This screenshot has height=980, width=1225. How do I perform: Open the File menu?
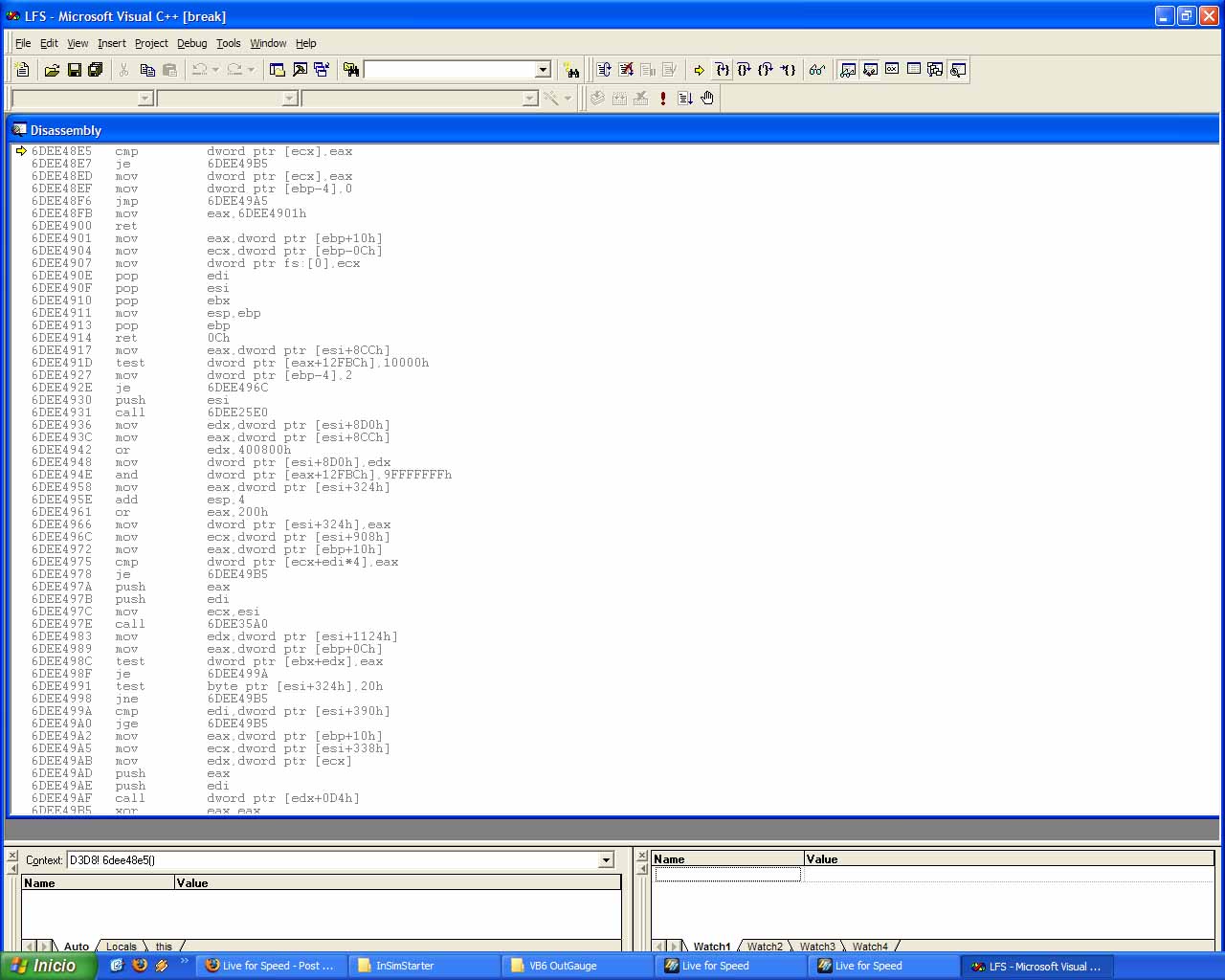23,43
